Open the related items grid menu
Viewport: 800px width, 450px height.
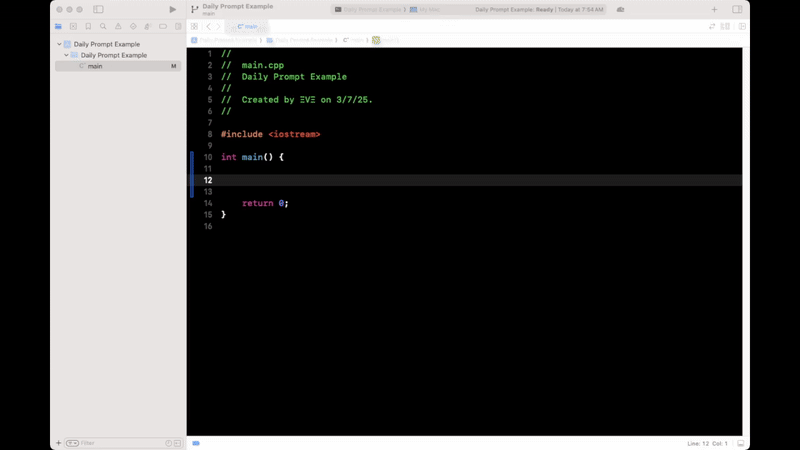[x=194, y=27]
